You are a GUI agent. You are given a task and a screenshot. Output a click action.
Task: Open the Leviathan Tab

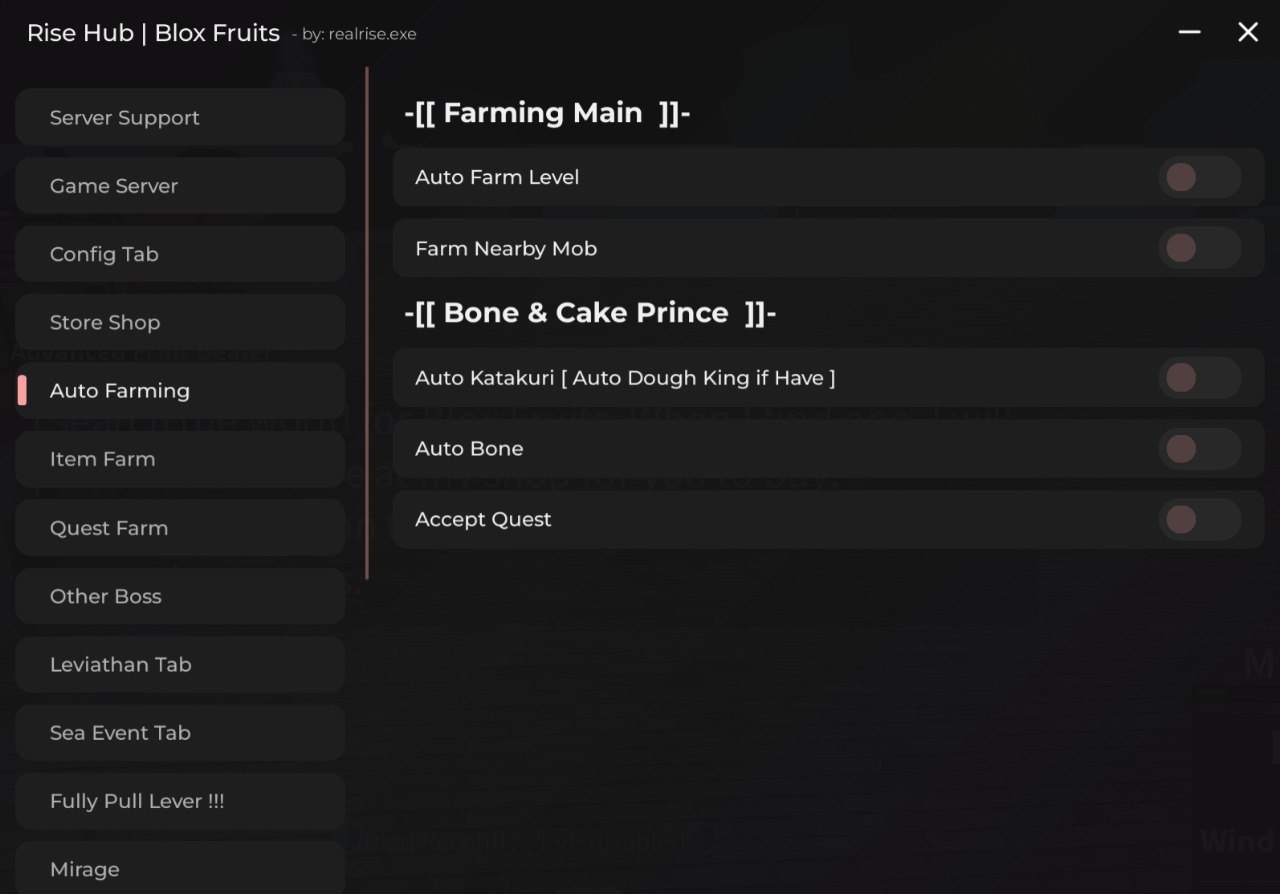coord(180,664)
